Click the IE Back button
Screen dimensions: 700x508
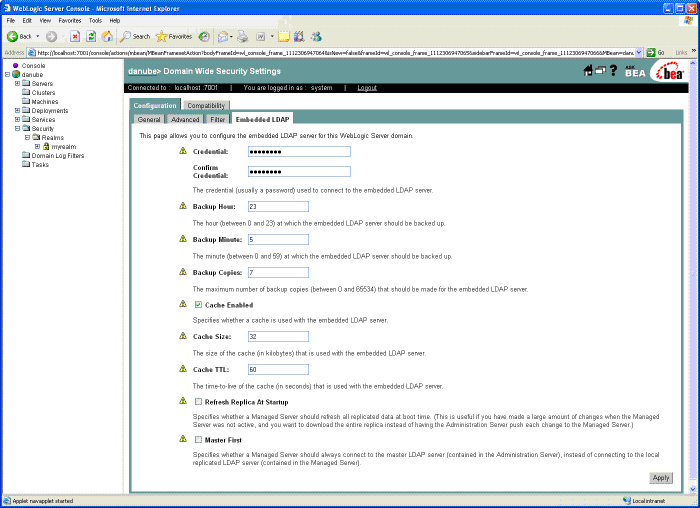[19, 37]
